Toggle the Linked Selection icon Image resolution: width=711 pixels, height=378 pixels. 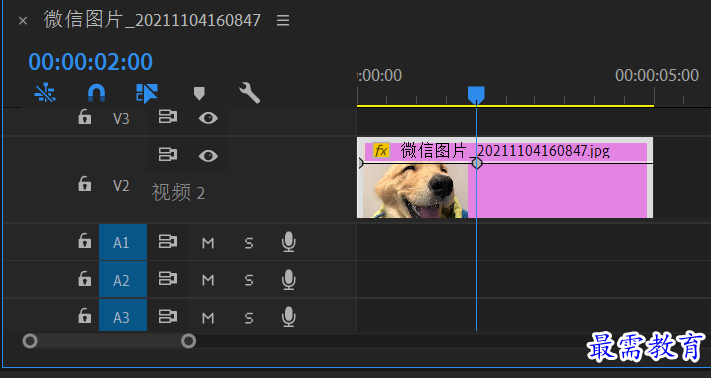tap(147, 93)
